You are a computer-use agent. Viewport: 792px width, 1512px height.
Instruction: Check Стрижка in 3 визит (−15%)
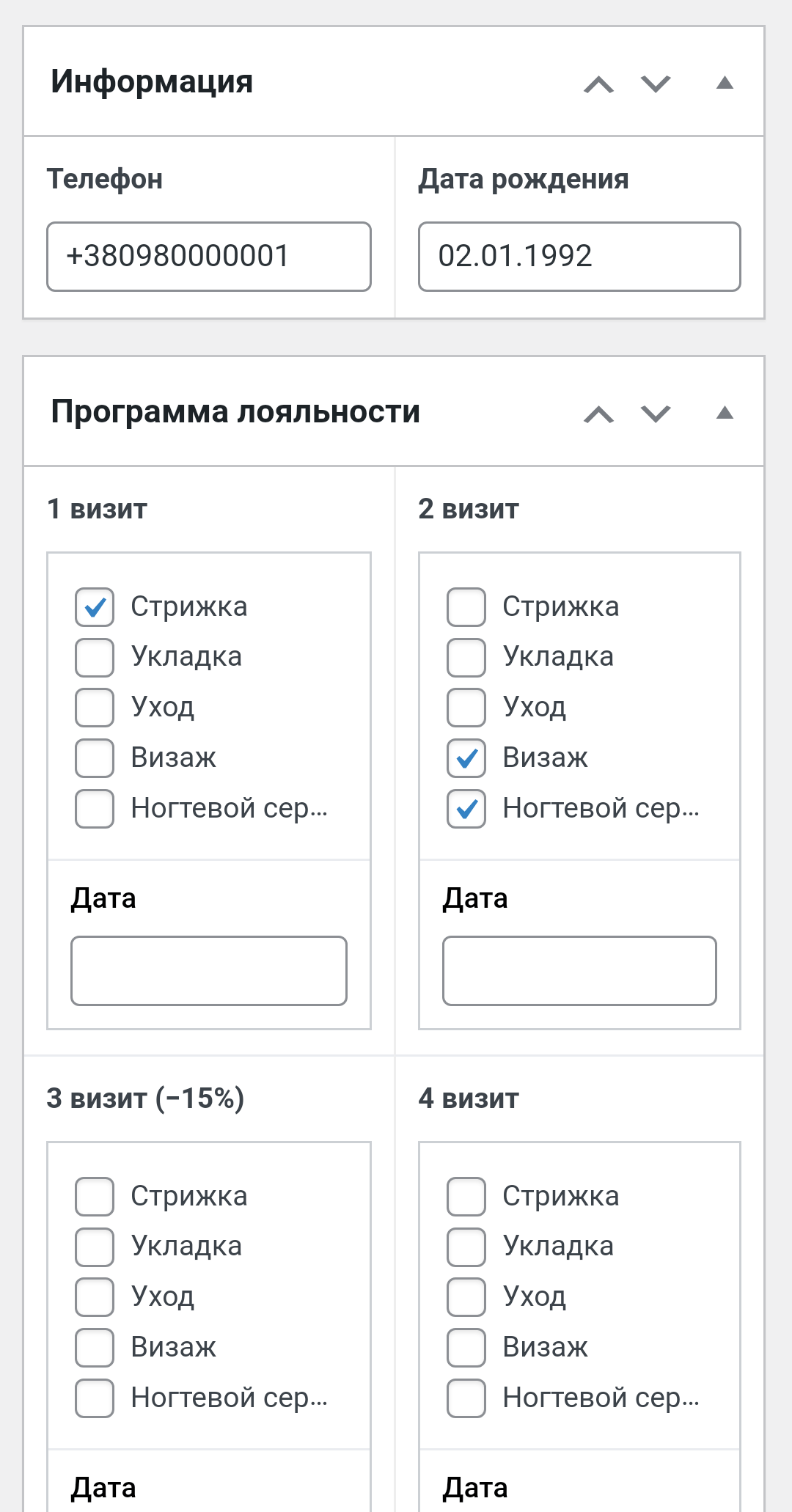[x=95, y=1197]
